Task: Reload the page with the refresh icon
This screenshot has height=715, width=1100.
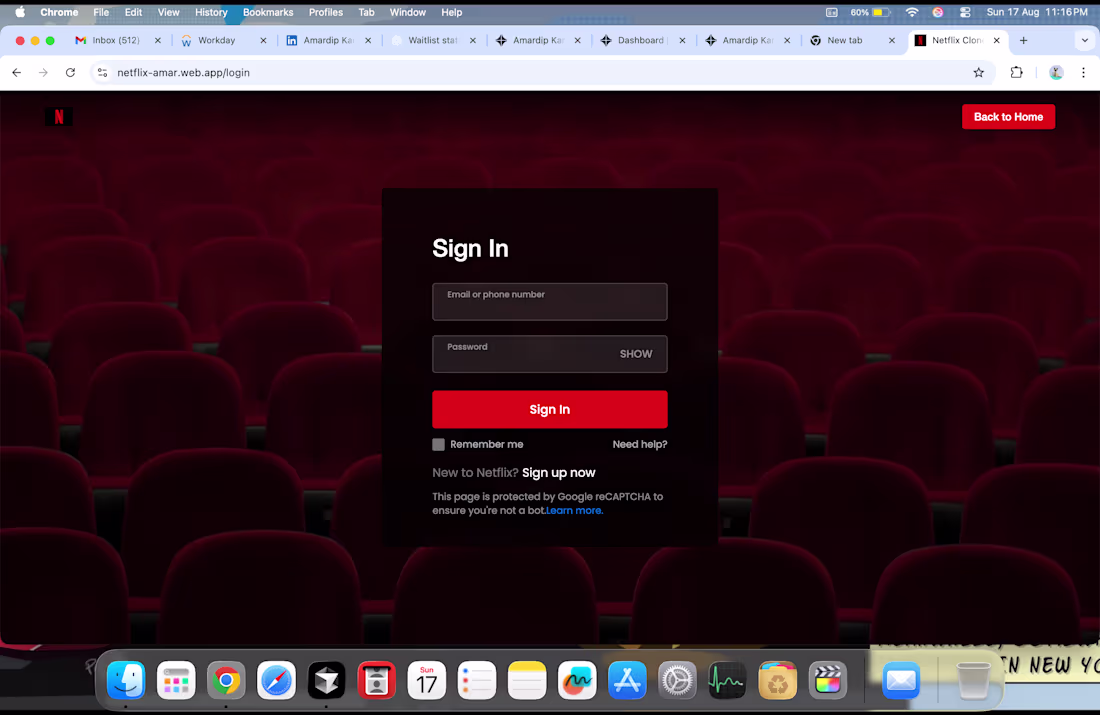Action: [69, 72]
